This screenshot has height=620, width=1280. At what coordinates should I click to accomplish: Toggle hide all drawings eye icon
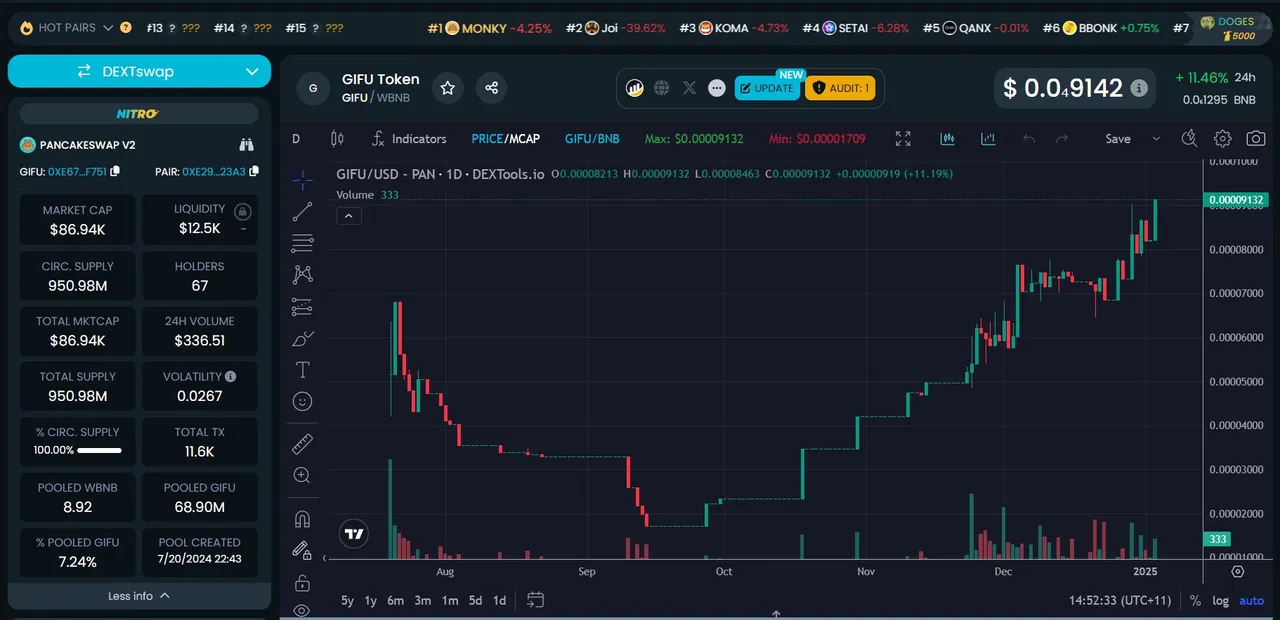pos(302,609)
